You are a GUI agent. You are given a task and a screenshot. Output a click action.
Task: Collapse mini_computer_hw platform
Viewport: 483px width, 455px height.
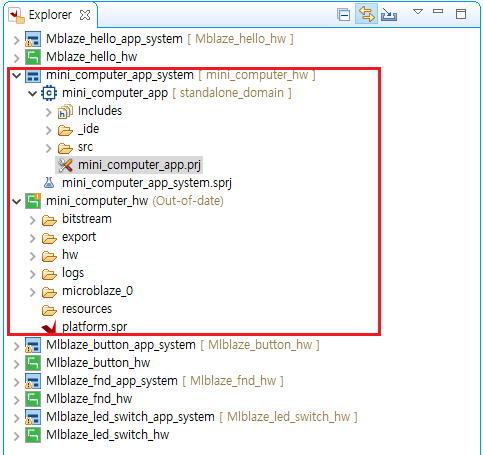tap(16, 201)
